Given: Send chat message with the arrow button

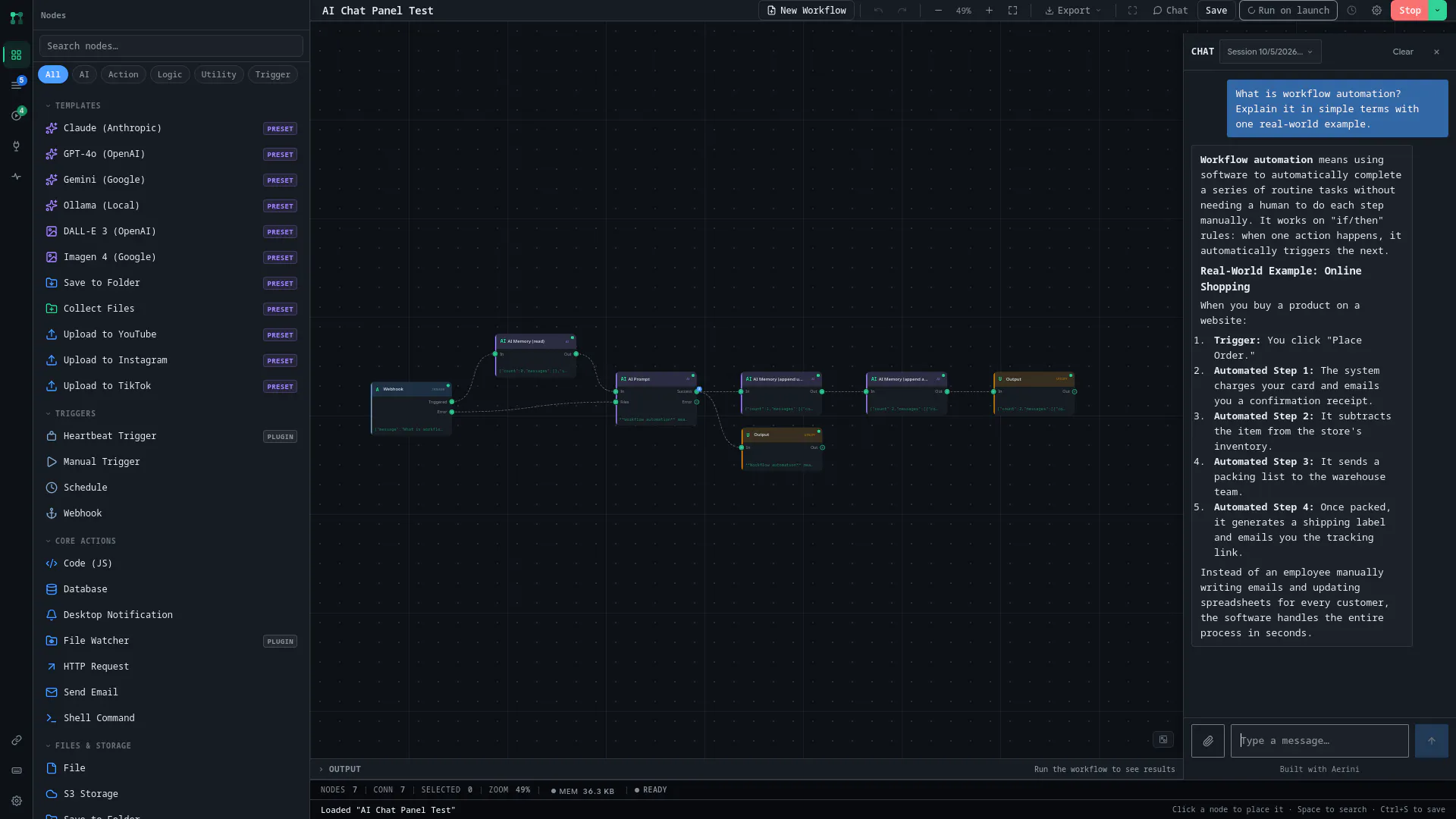Looking at the screenshot, I should [1431, 741].
